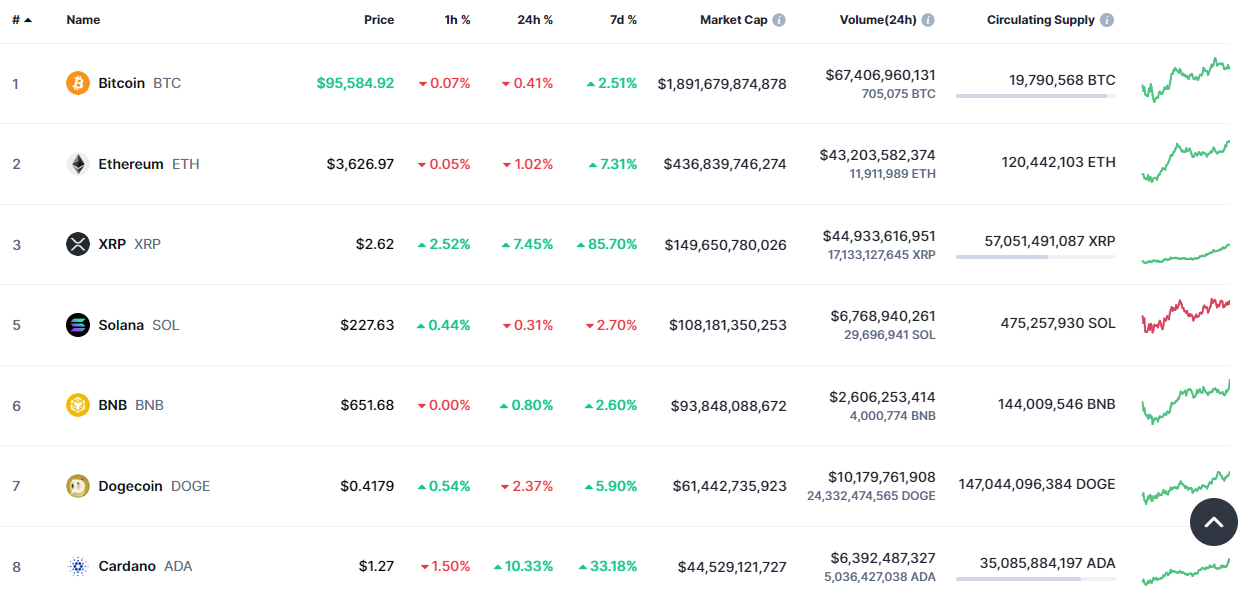
Task: Click Bitcoin market cap $1,891,679,874,878
Action: pyautogui.click(x=722, y=84)
